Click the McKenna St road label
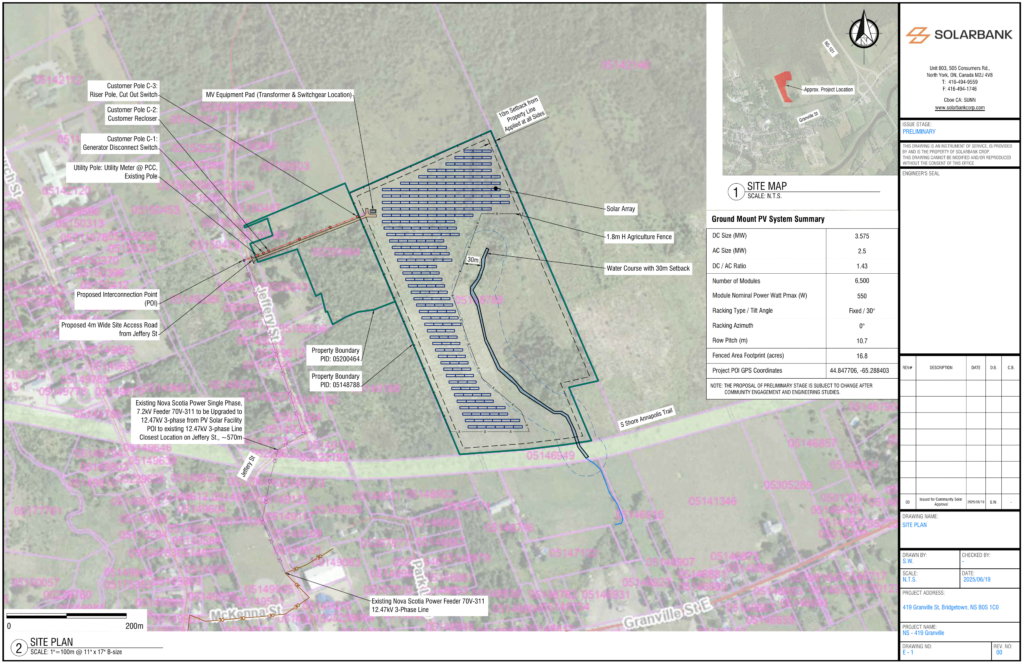This screenshot has width=1024, height=663. coord(246,613)
